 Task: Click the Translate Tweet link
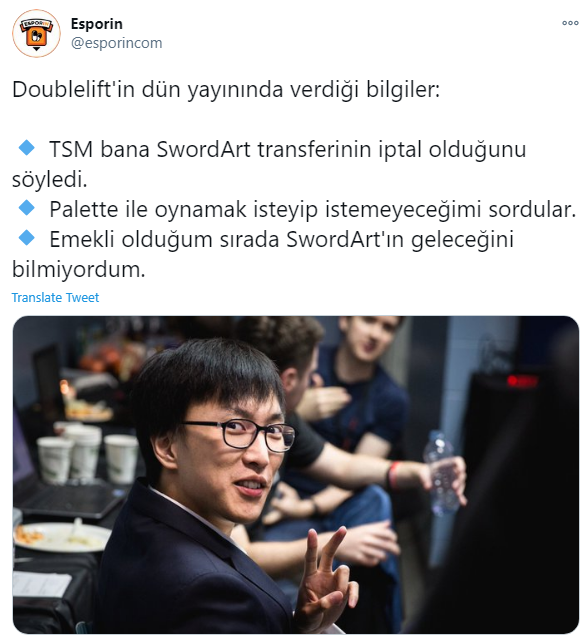pyautogui.click(x=55, y=297)
